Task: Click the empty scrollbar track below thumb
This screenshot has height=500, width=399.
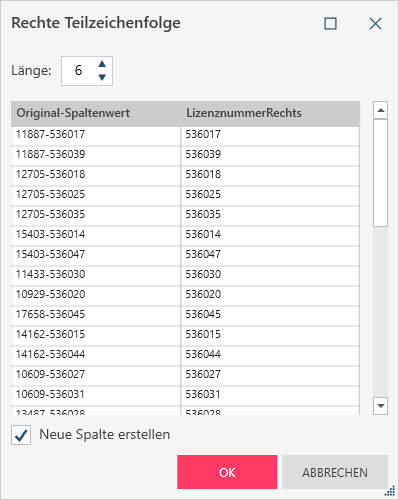Action: coord(380,312)
